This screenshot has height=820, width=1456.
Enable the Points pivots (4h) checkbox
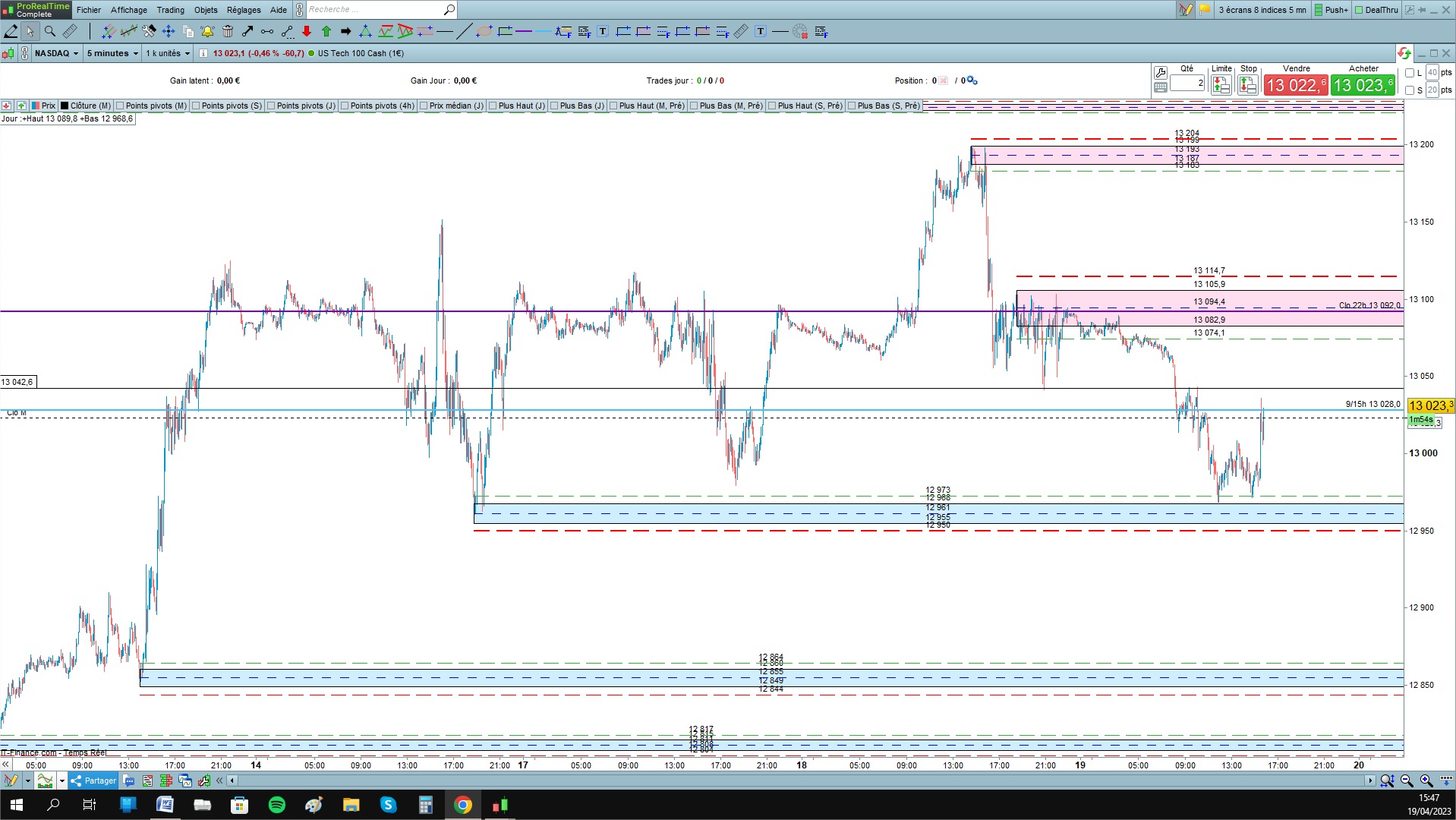pyautogui.click(x=345, y=106)
